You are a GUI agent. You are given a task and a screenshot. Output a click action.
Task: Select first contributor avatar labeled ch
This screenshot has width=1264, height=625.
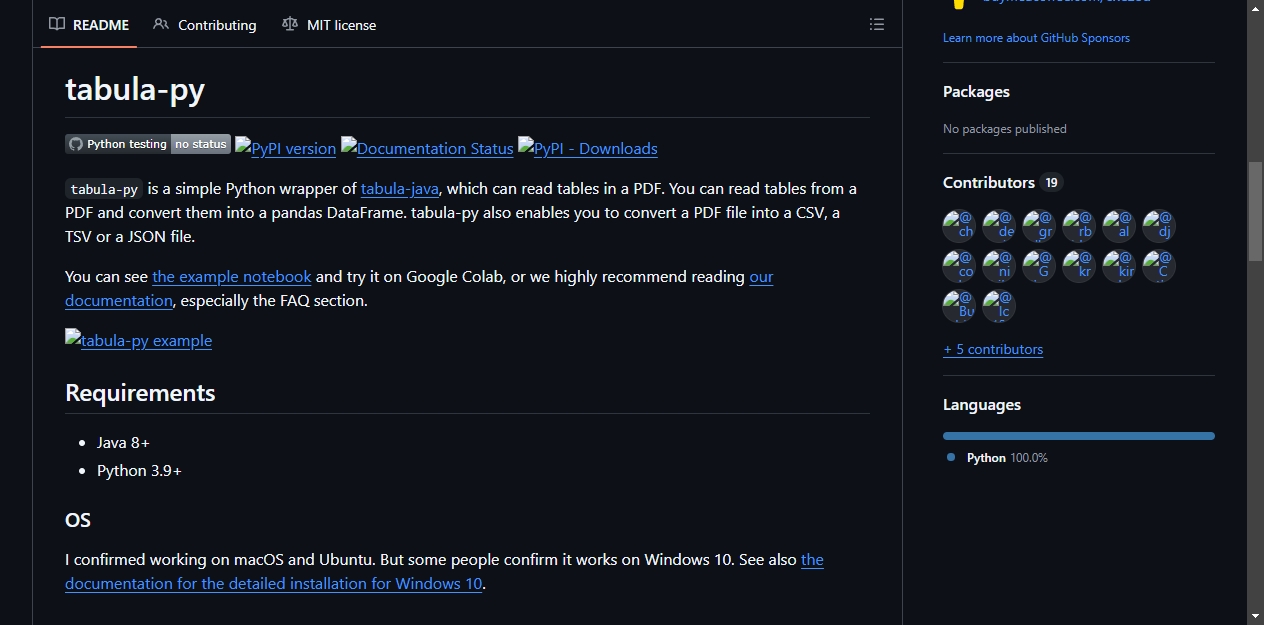[x=959, y=226]
